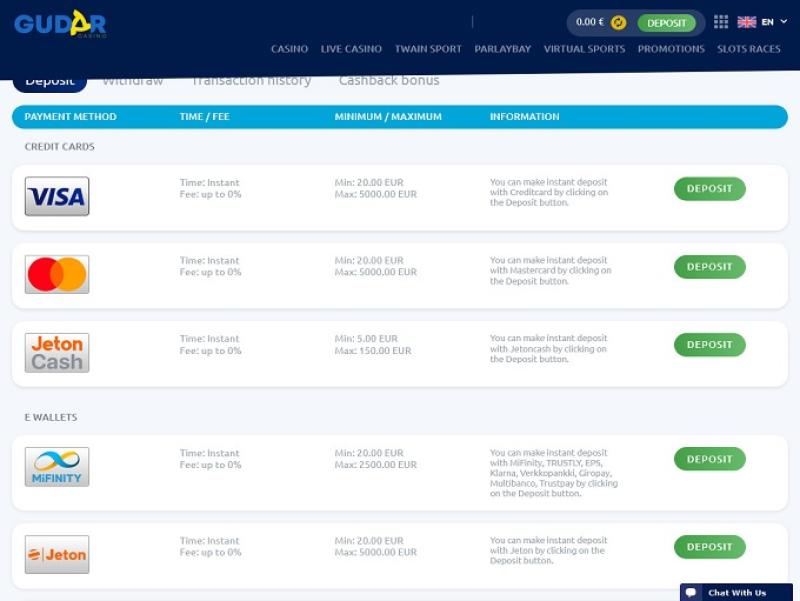Open the Chat With Us widget
Image resolution: width=800 pixels, height=601 pixels.
737,592
